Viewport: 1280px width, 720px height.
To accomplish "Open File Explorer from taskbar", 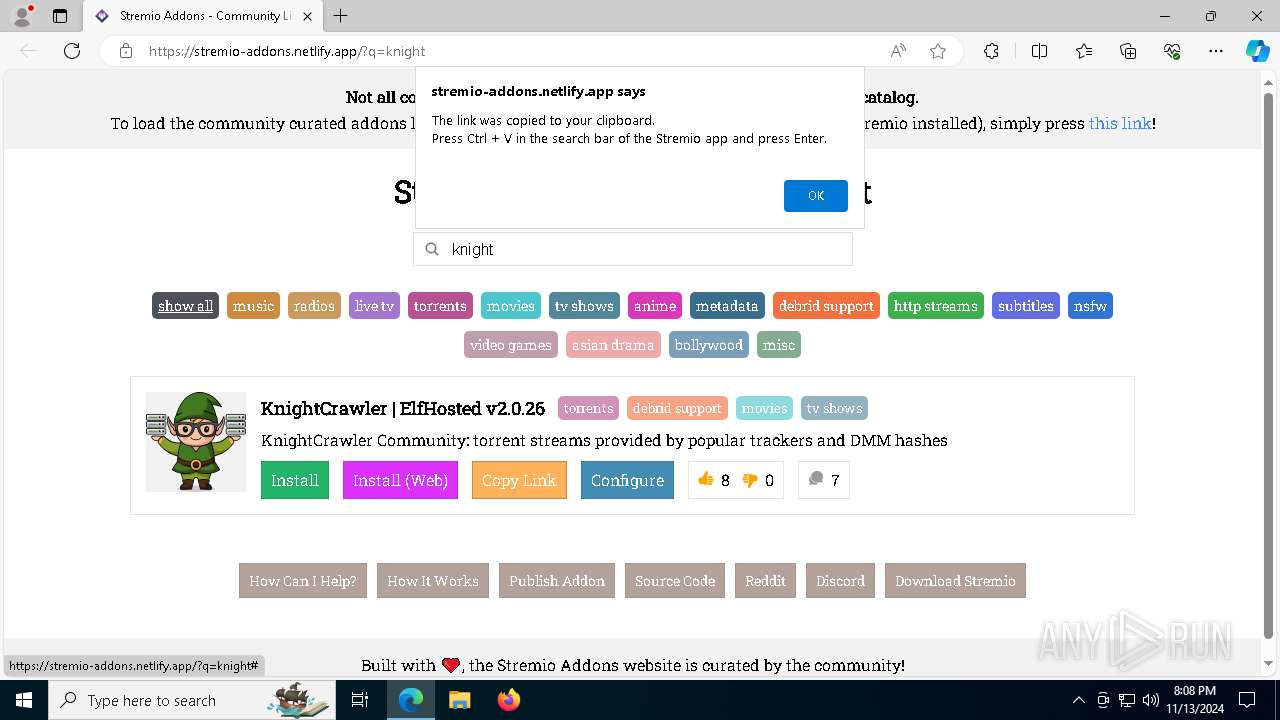I will coord(459,700).
